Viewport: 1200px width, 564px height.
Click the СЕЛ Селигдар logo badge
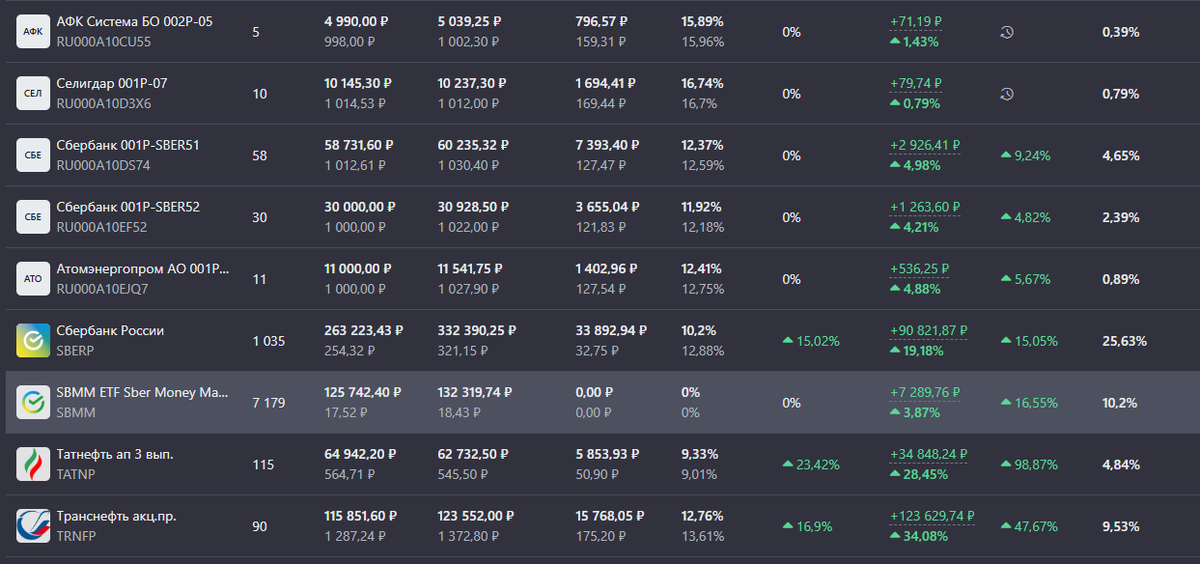(33, 94)
